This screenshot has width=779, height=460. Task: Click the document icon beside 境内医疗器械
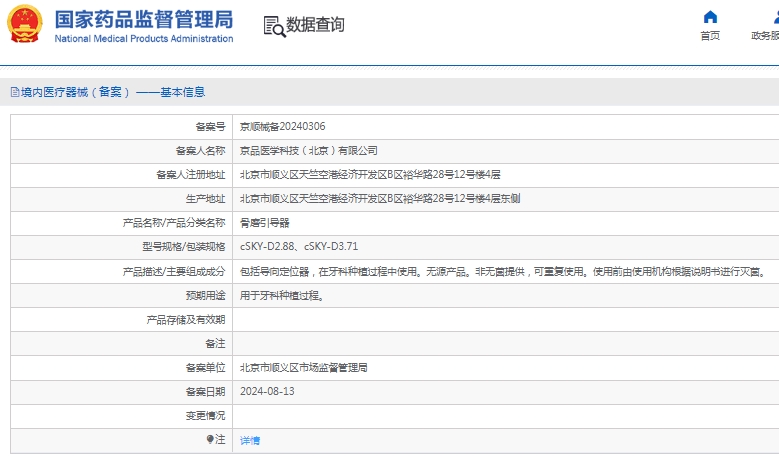click(15, 92)
